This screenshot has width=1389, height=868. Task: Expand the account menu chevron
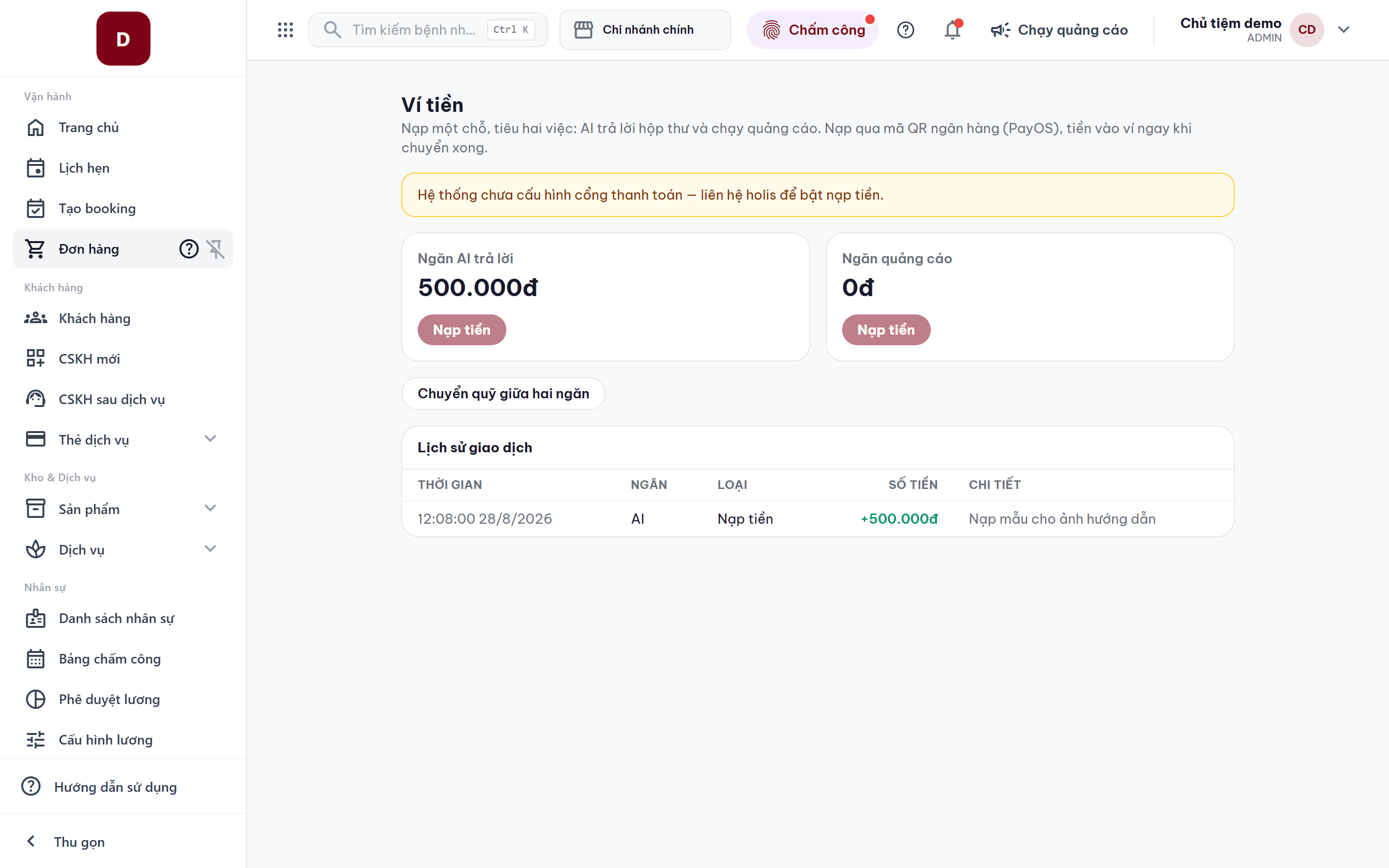point(1343,30)
